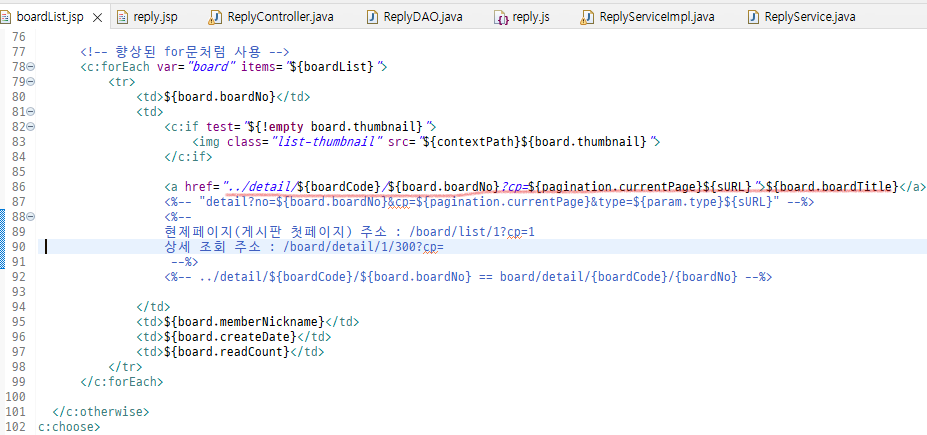Click the "list-thumbnail" class value

(x=328, y=141)
